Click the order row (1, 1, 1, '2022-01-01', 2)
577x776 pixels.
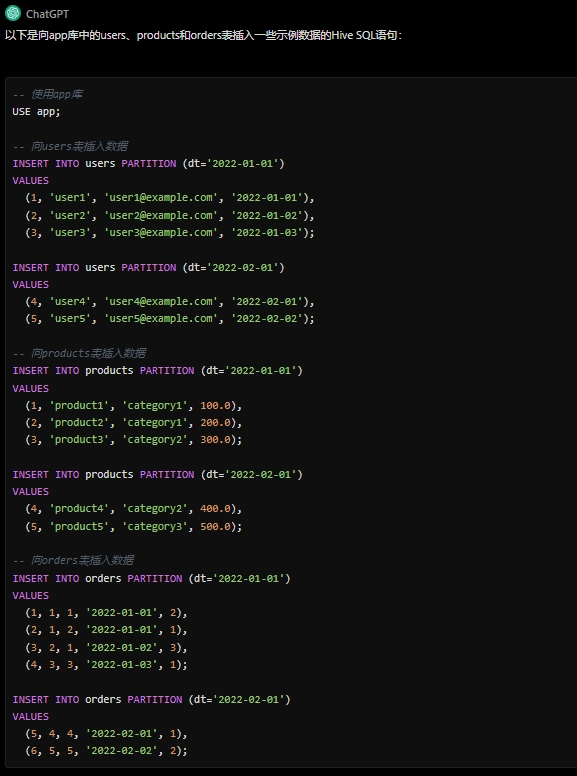106,613
